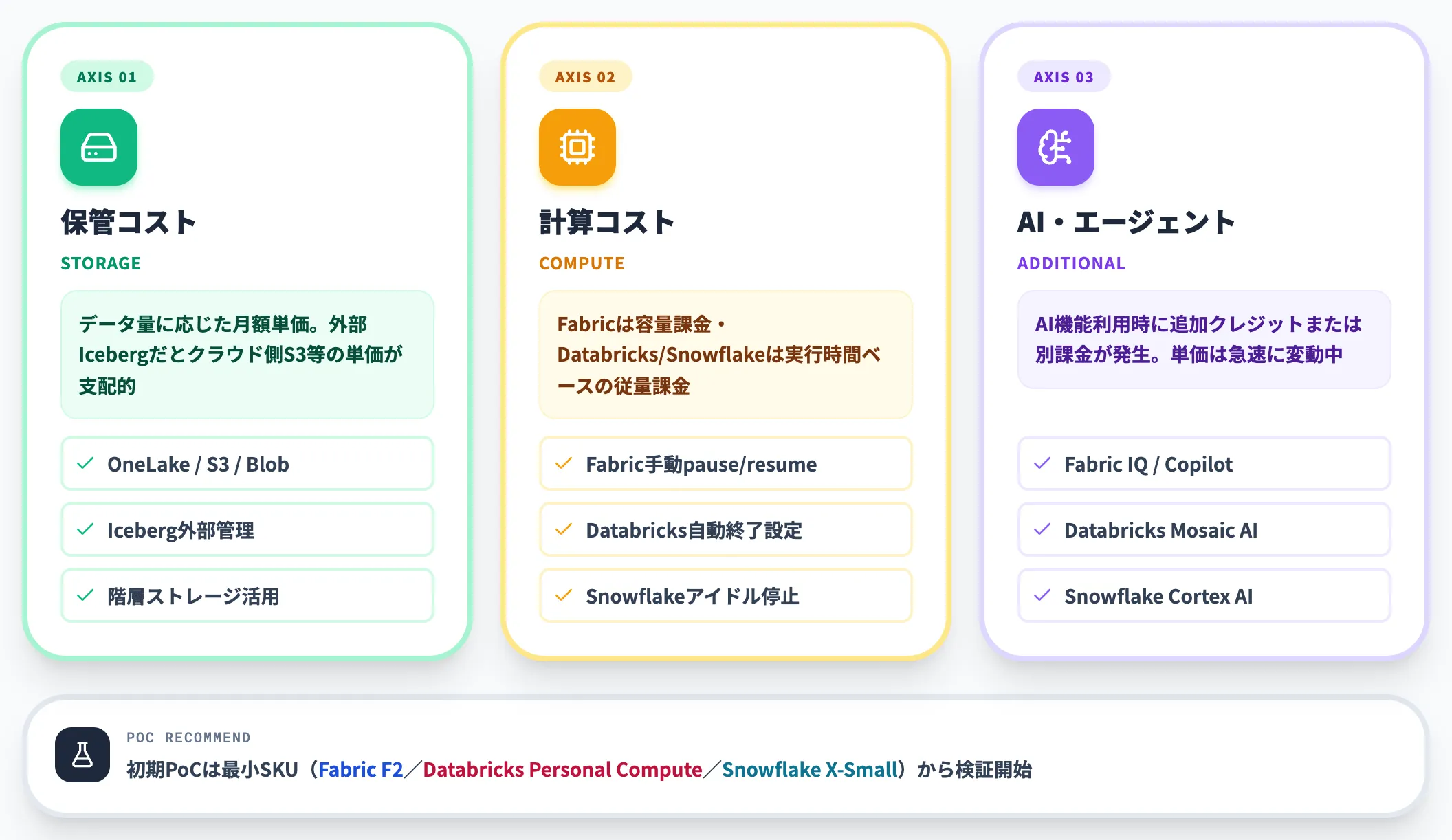Image resolution: width=1452 pixels, height=840 pixels.
Task: Click the checkmark beside Databricks Mosaic AI
Action: pyautogui.click(x=1042, y=529)
